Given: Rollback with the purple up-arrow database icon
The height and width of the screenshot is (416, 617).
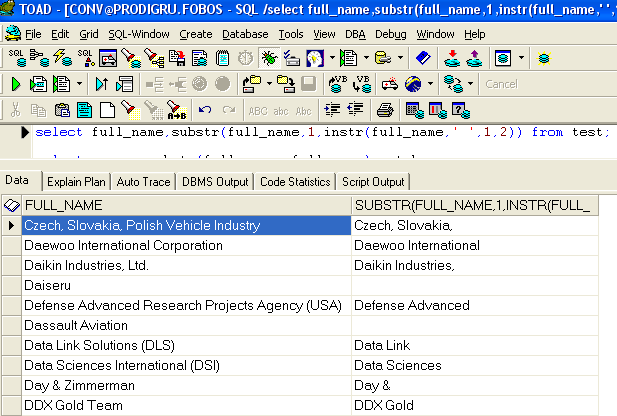Looking at the screenshot, I should [474, 58].
